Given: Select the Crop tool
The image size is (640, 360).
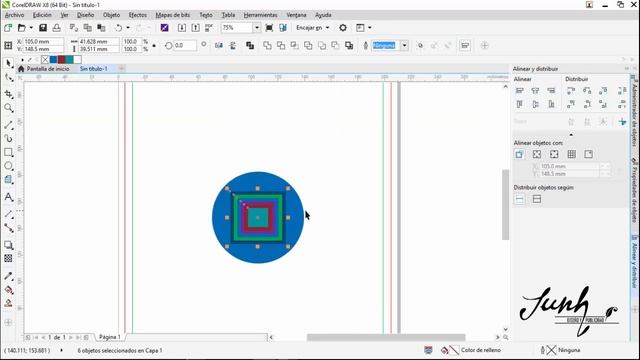Looking at the screenshot, I should coord(9,94).
